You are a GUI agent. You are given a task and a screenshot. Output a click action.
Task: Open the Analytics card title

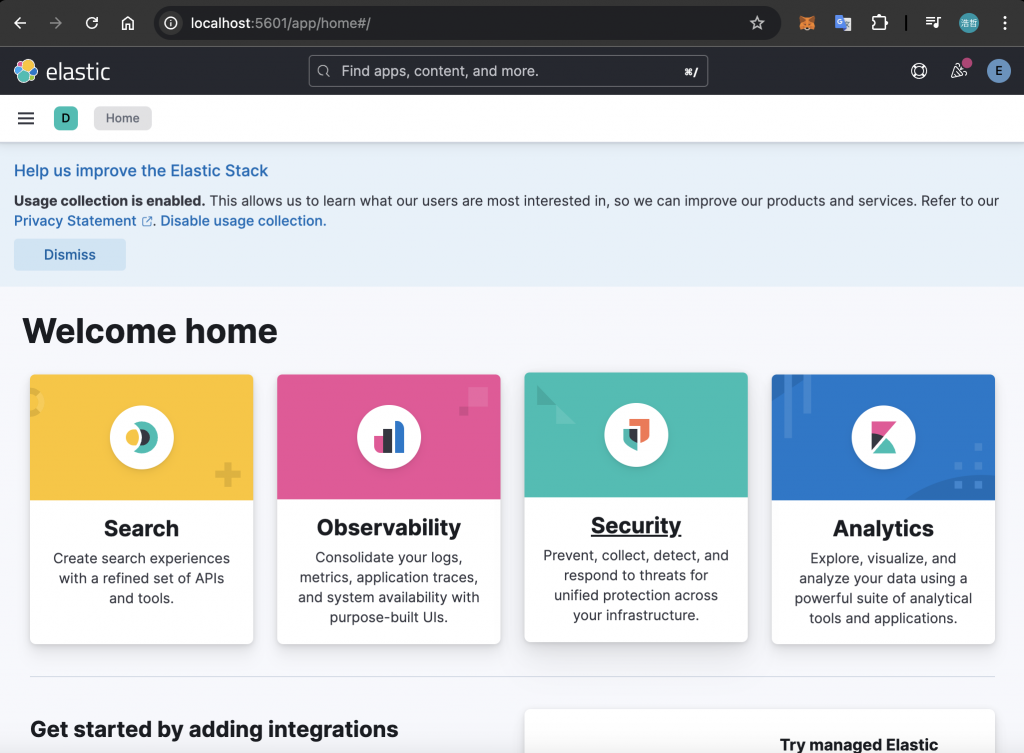pyautogui.click(x=883, y=528)
